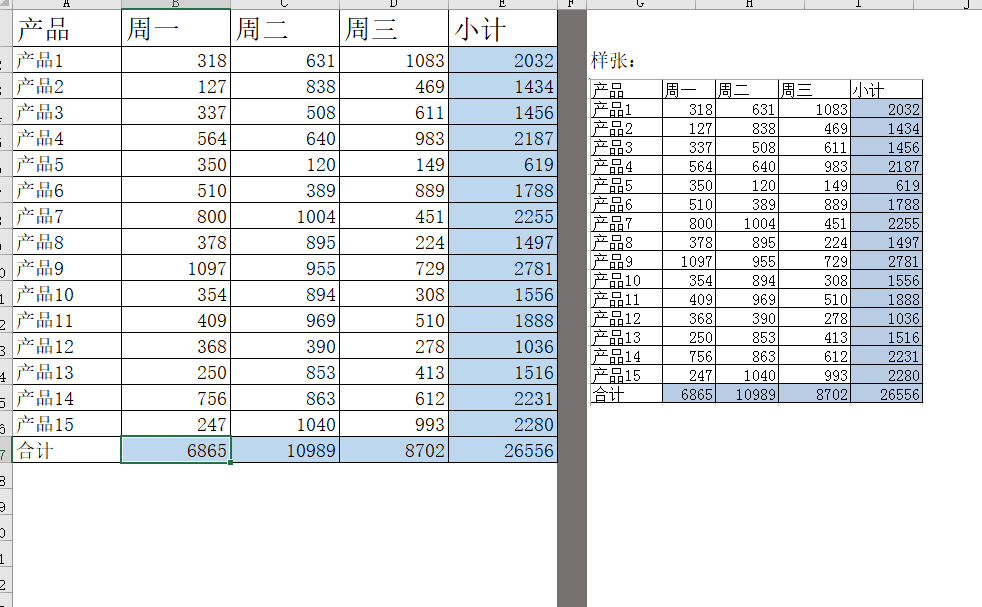This screenshot has width=982, height=607.
Task: Click value 1516 in sample table
Action: tap(886, 337)
